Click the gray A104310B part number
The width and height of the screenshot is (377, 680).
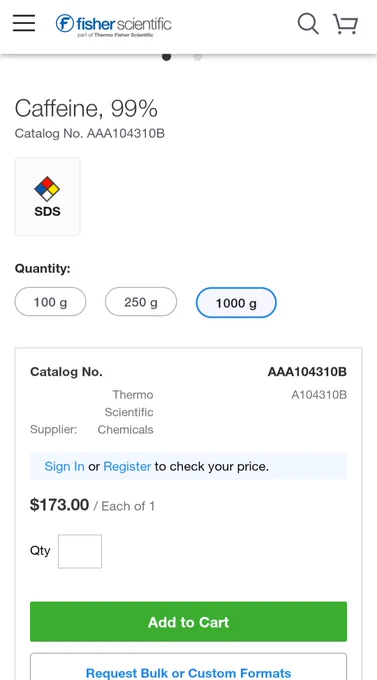[319, 395]
